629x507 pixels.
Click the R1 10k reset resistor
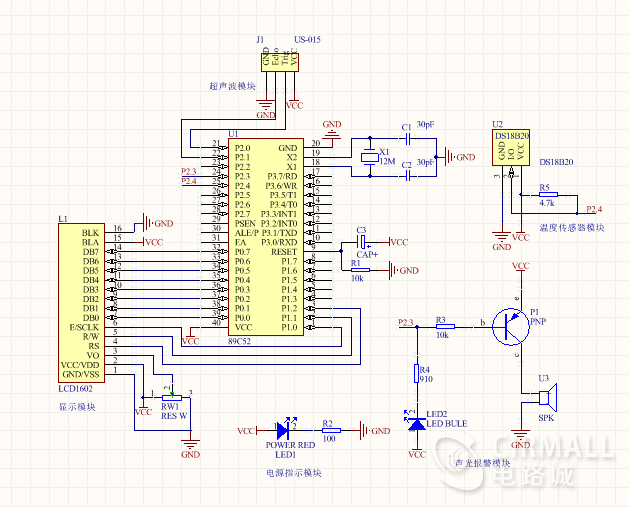(x=360, y=270)
